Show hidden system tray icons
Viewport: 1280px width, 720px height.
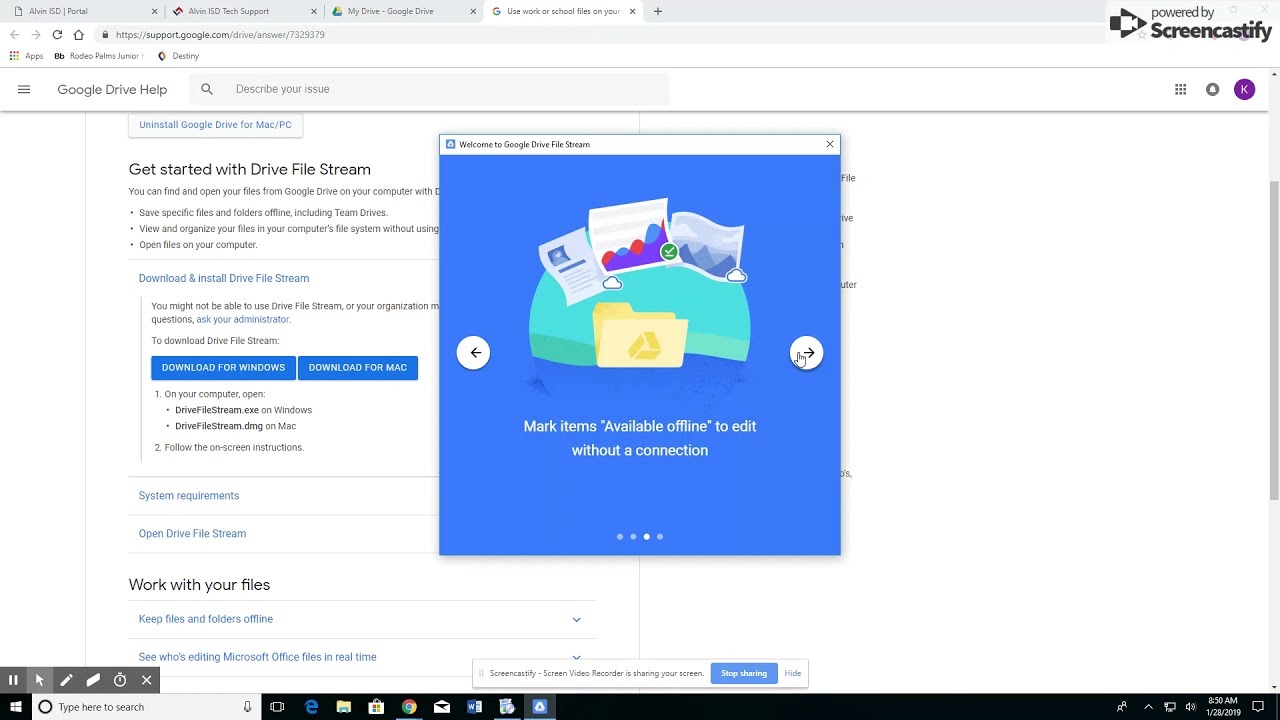[x=1148, y=707]
